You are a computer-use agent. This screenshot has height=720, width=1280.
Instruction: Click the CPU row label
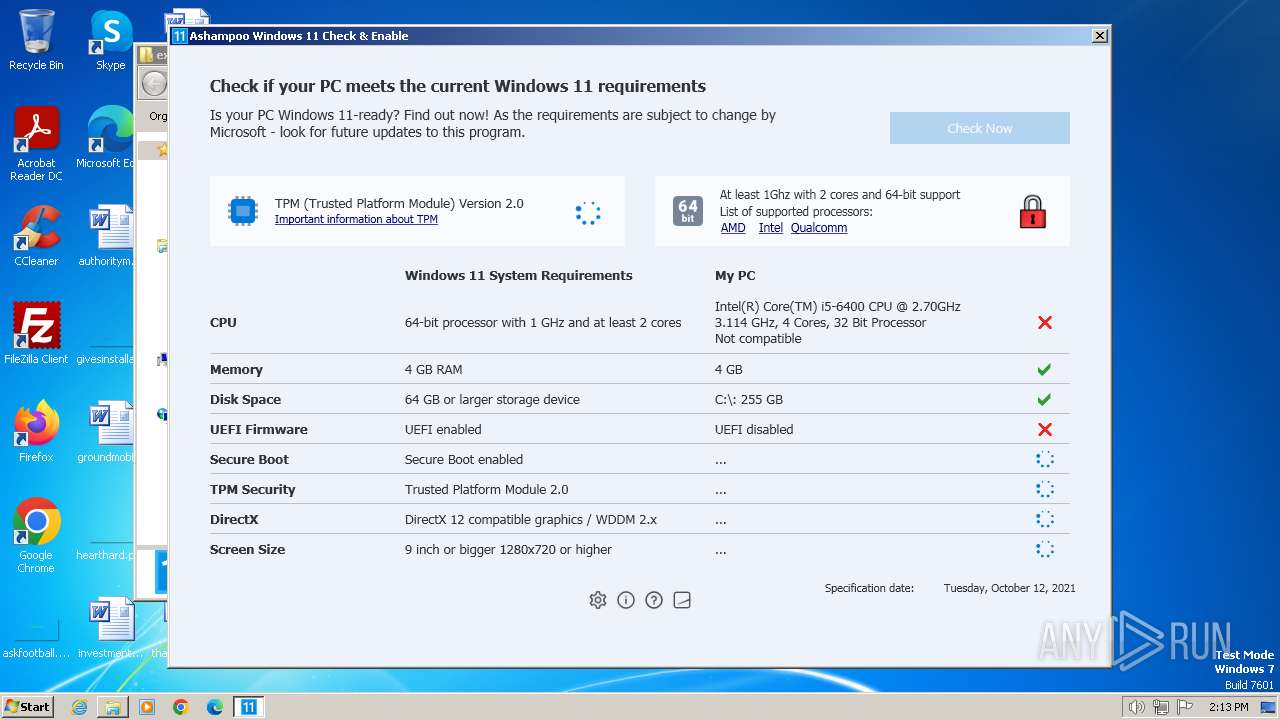coord(223,323)
